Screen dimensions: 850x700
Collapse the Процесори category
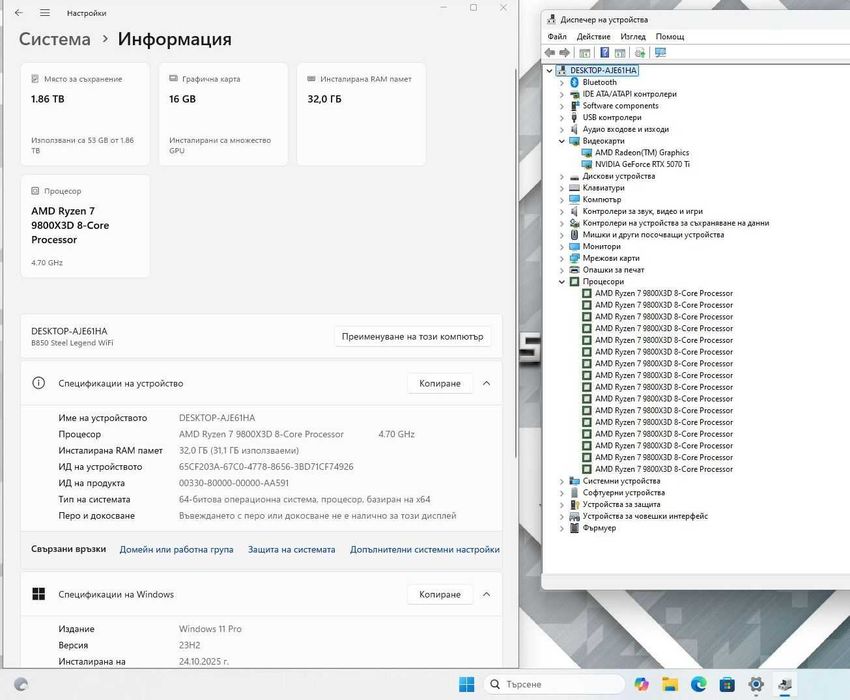point(562,282)
